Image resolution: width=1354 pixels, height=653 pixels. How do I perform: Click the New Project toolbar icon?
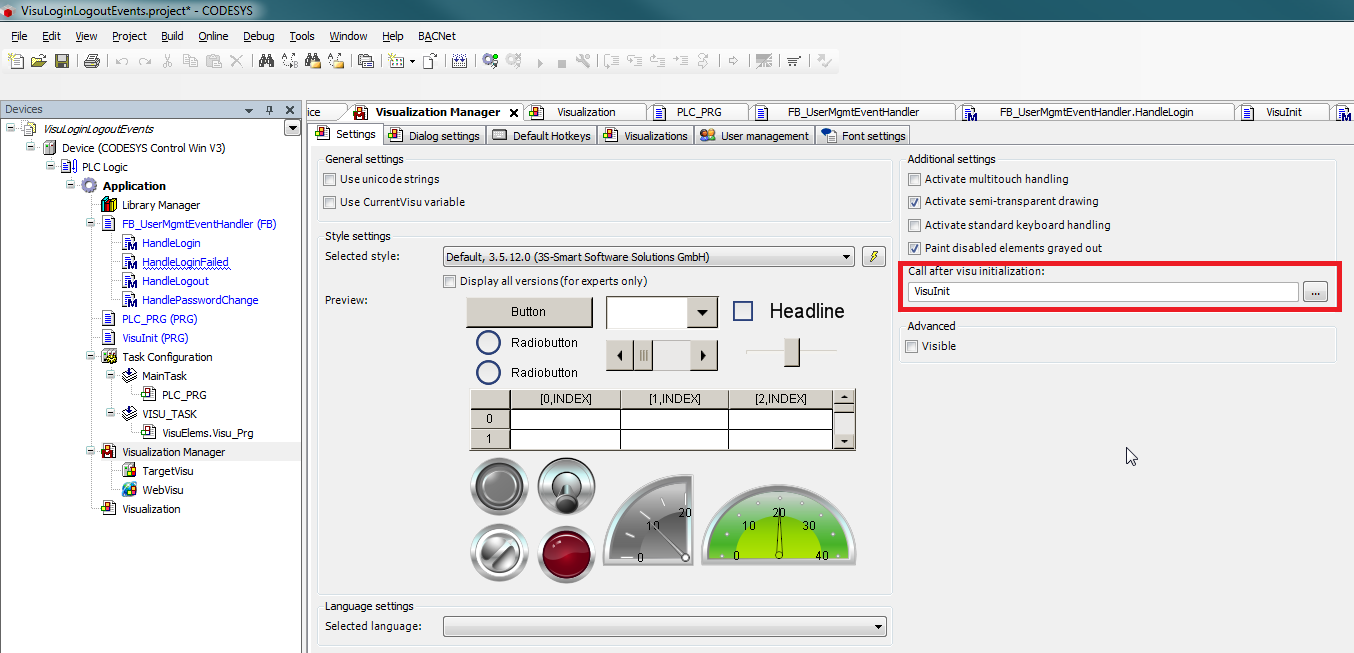tap(16, 61)
